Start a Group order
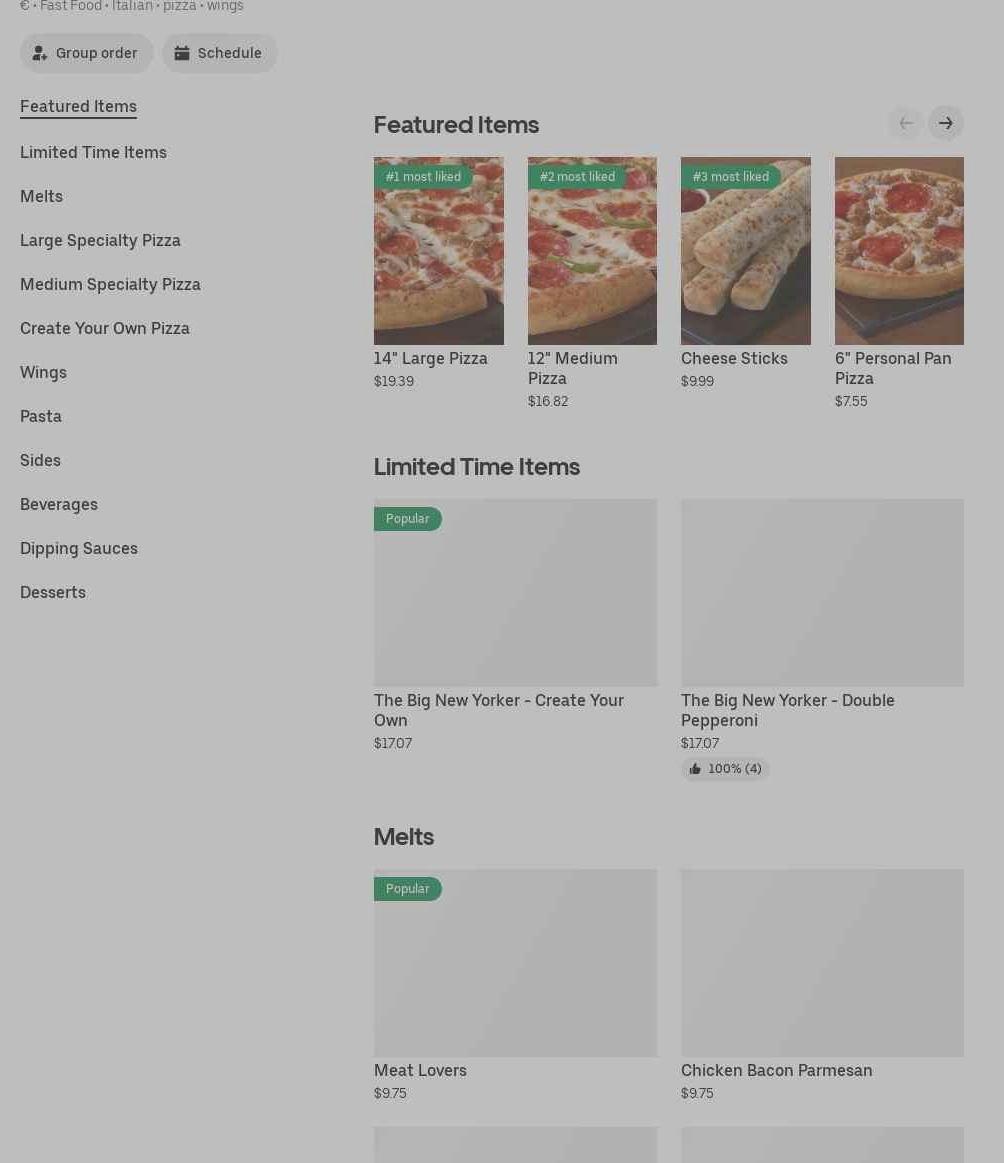Image resolution: width=1004 pixels, height=1163 pixels. point(86,53)
